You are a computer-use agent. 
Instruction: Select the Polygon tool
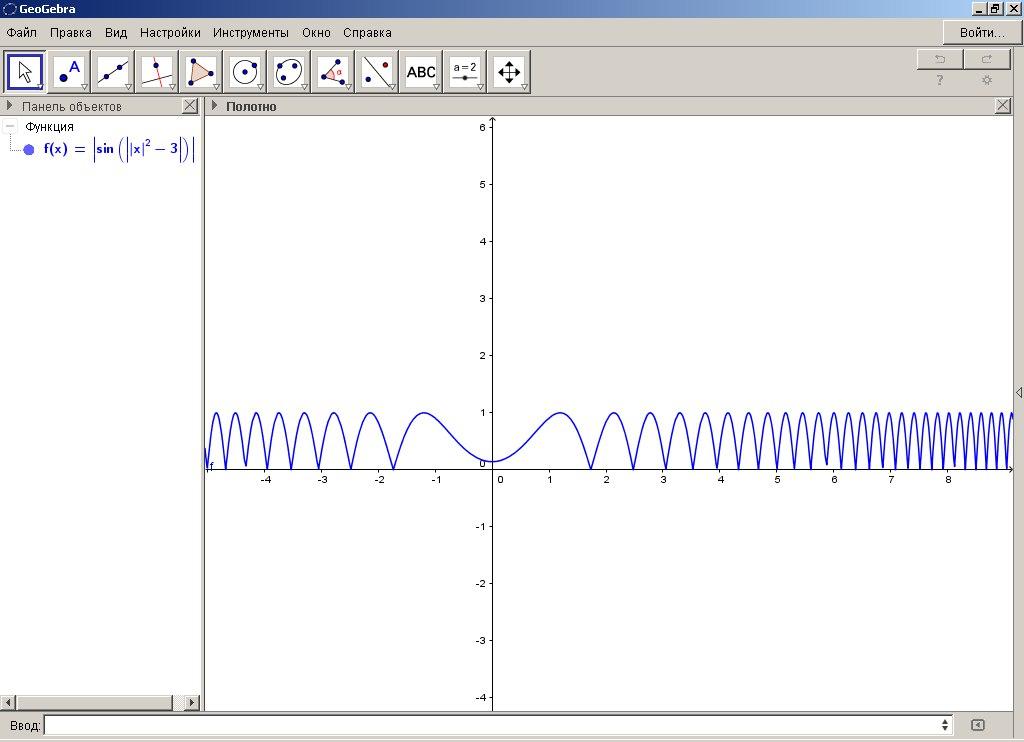[201, 71]
